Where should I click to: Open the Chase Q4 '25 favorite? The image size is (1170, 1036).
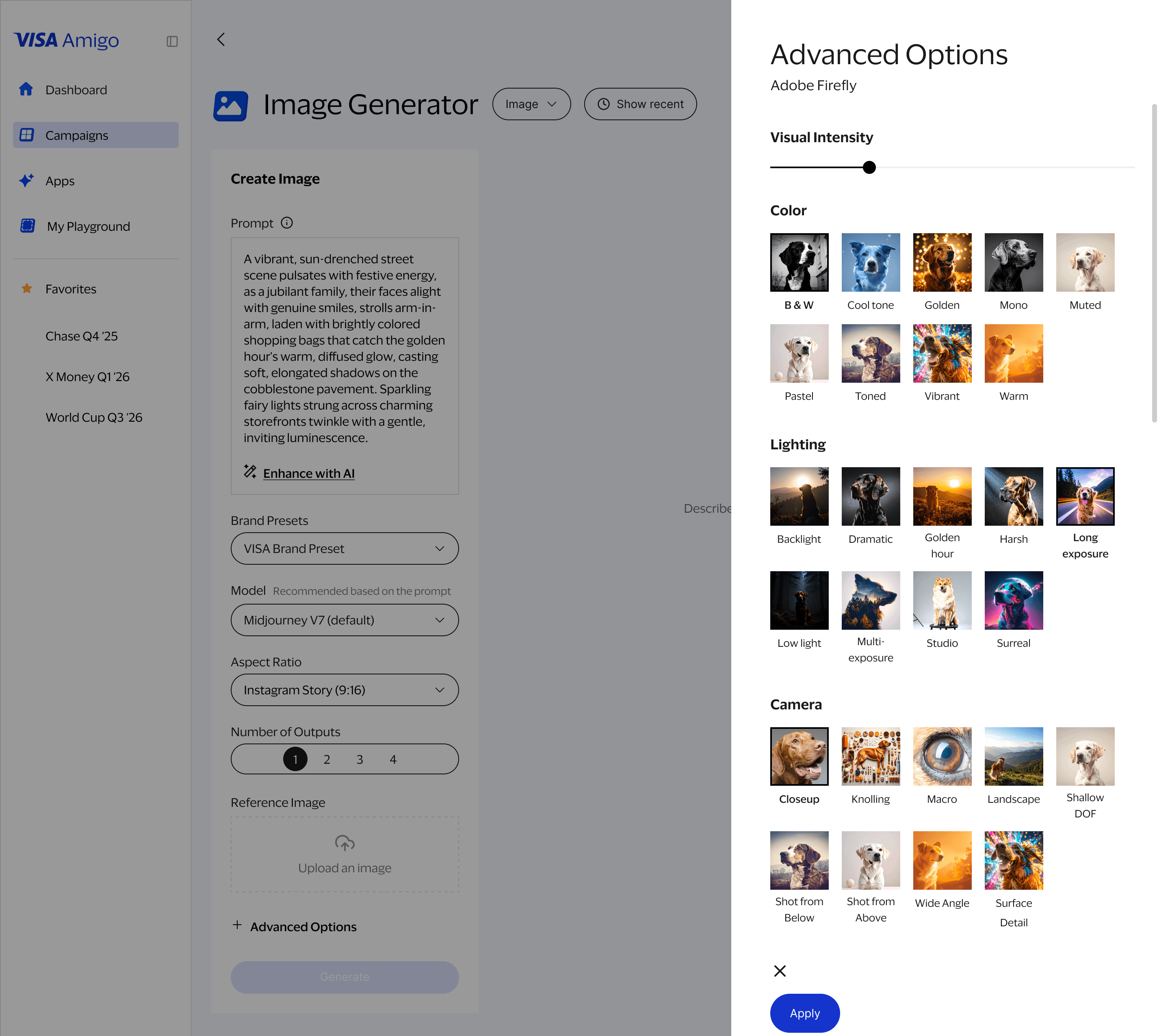point(81,336)
